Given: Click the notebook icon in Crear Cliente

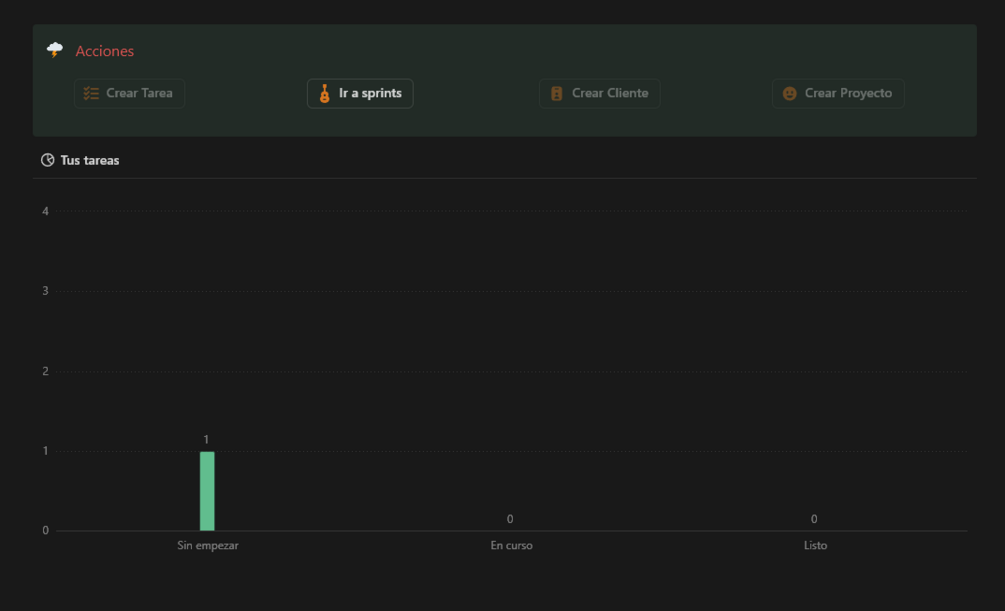Looking at the screenshot, I should (x=556, y=94).
